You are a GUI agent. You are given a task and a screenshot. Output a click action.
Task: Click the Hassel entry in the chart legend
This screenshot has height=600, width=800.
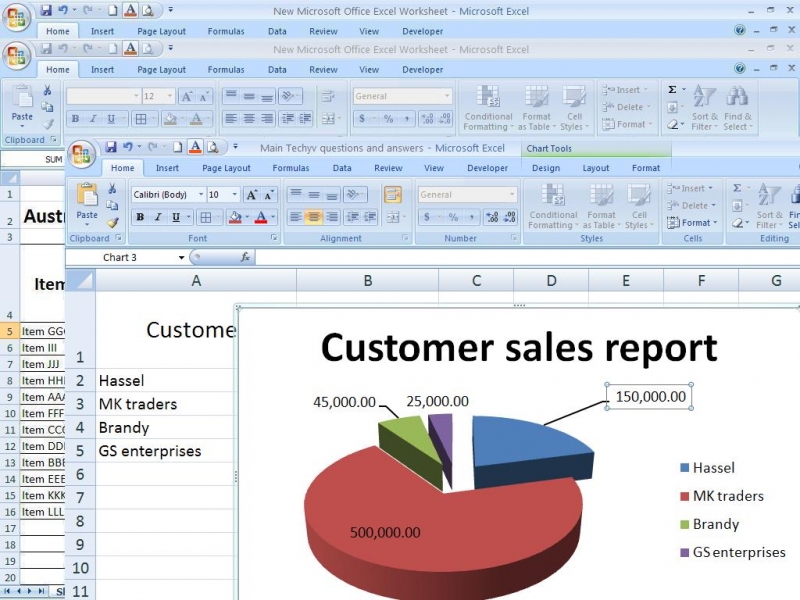click(x=712, y=468)
